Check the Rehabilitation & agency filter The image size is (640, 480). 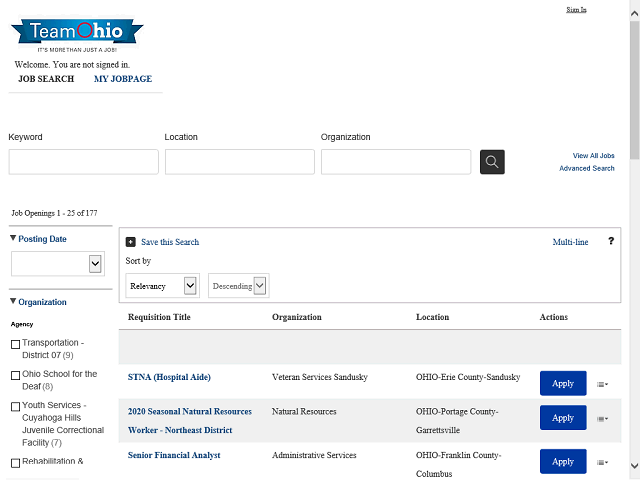click(x=15, y=463)
